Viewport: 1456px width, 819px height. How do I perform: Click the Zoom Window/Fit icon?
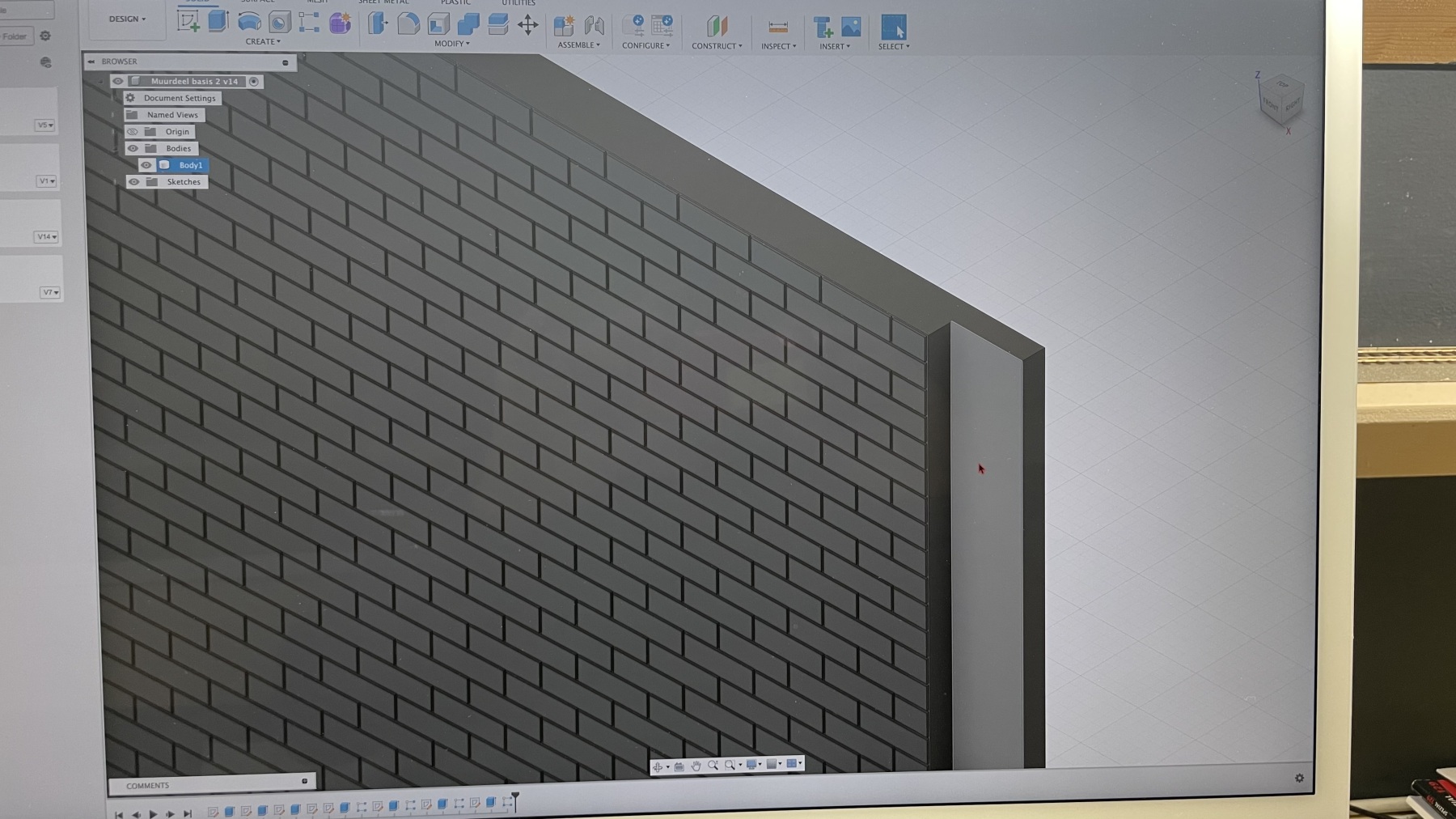tap(730, 765)
